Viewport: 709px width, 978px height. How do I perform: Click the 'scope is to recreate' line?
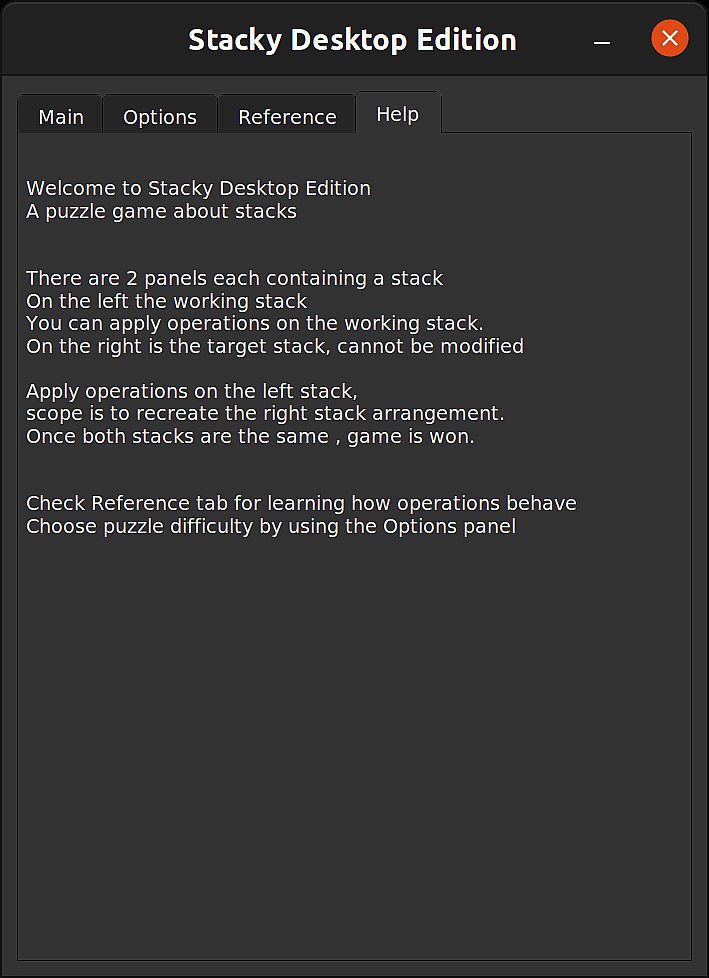[x=265, y=413]
